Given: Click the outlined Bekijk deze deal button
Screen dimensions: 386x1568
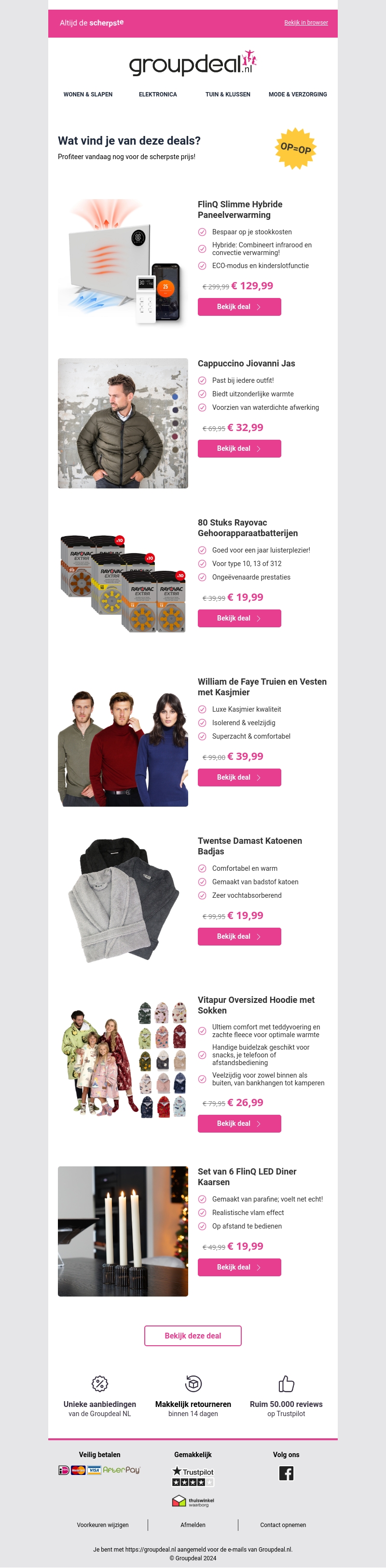Looking at the screenshot, I should coord(193,1336).
